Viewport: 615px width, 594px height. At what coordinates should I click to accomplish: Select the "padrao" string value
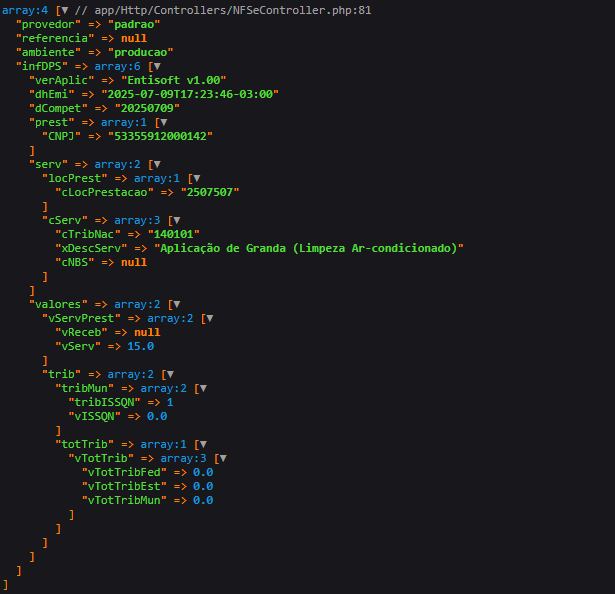click(134, 25)
